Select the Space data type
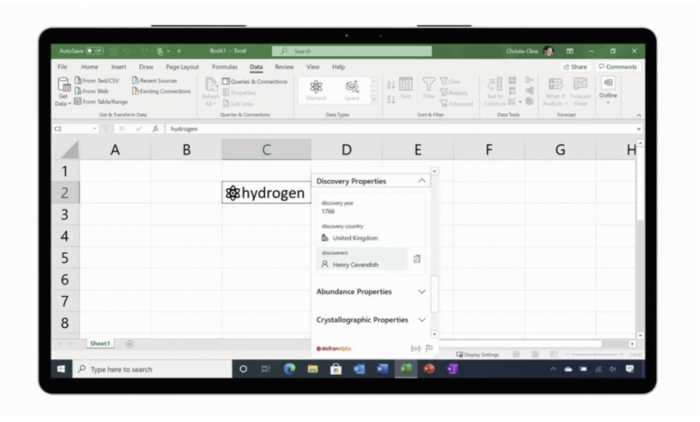Viewport: 700px width, 422px height. (x=352, y=90)
